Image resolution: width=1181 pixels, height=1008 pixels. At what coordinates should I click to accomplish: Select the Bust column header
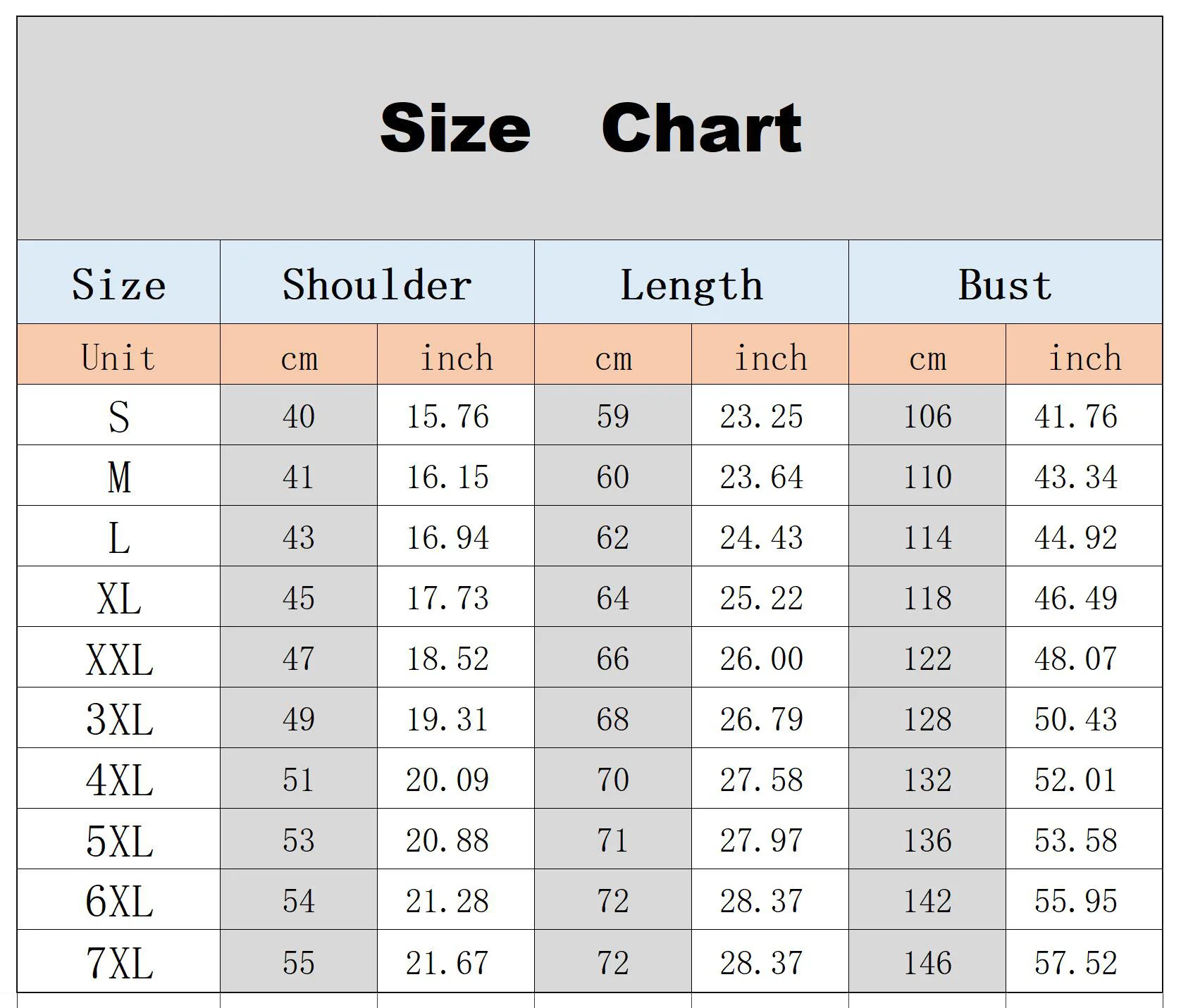[x=1005, y=285]
